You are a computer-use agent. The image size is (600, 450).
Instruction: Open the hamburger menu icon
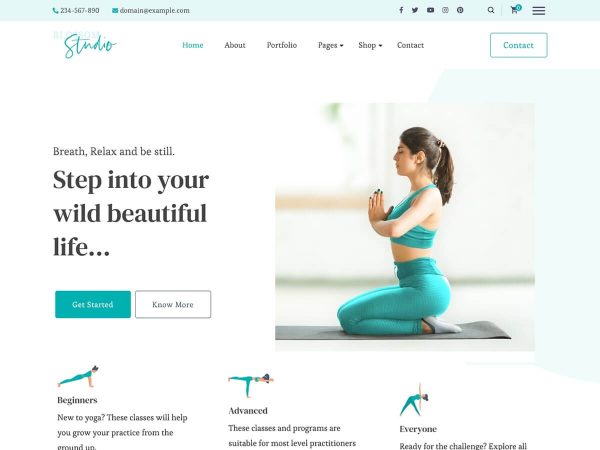pos(539,11)
